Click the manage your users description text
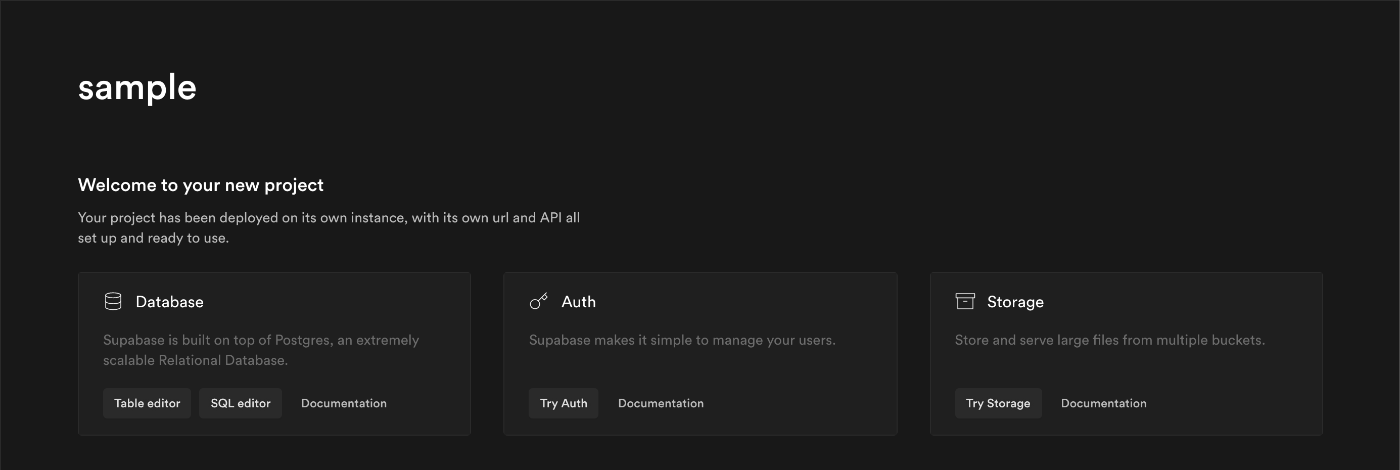This screenshot has height=470, width=1400. [682, 340]
